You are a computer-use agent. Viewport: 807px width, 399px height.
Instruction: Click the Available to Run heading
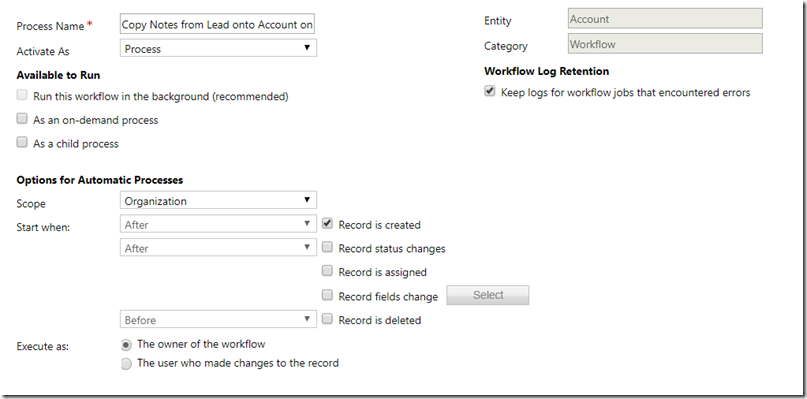point(58,75)
